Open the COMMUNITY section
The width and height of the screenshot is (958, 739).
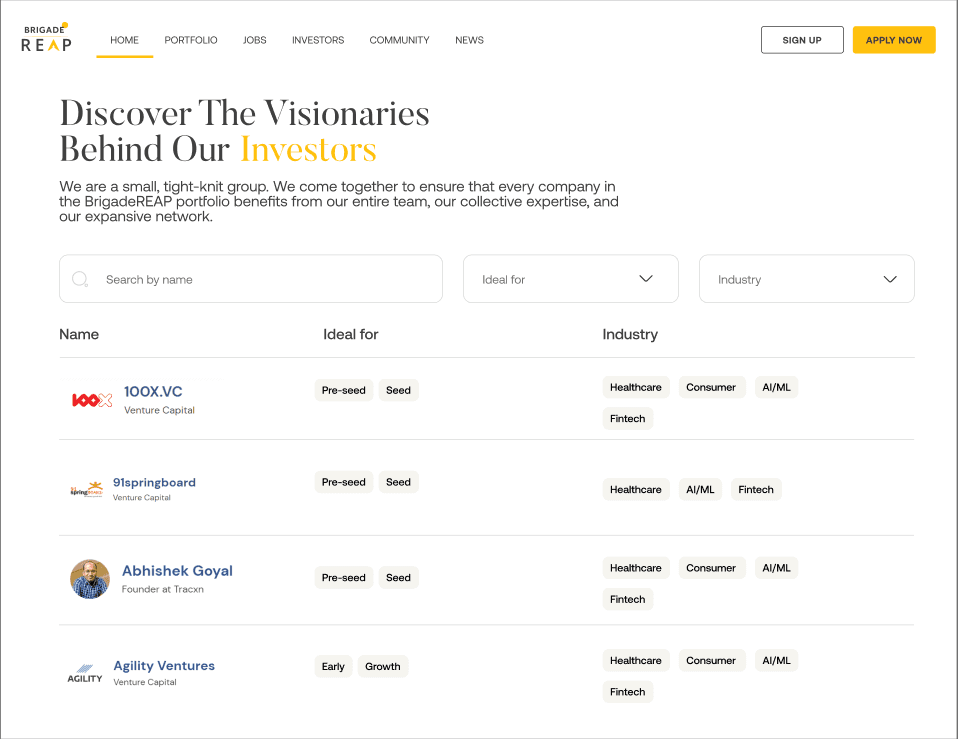point(400,40)
